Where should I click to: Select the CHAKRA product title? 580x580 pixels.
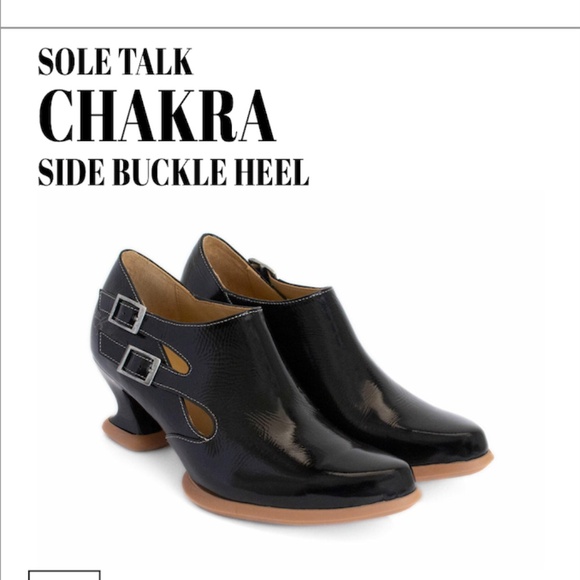pos(157,115)
